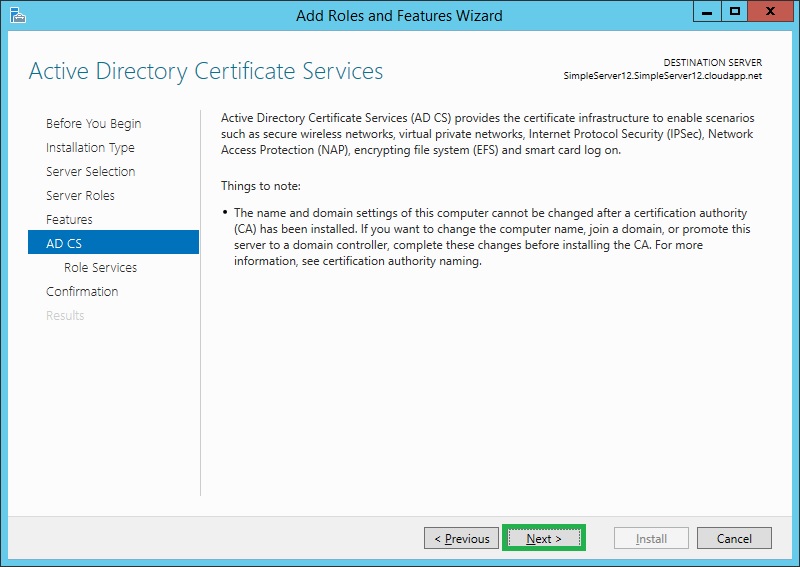Click the disabled Install button
This screenshot has height=567, width=800.
tap(652, 539)
